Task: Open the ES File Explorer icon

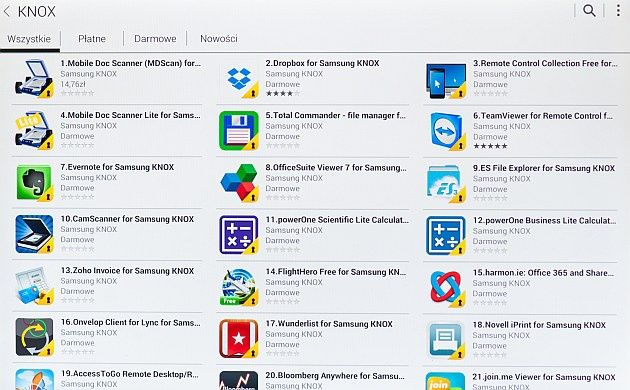Action: click(446, 184)
